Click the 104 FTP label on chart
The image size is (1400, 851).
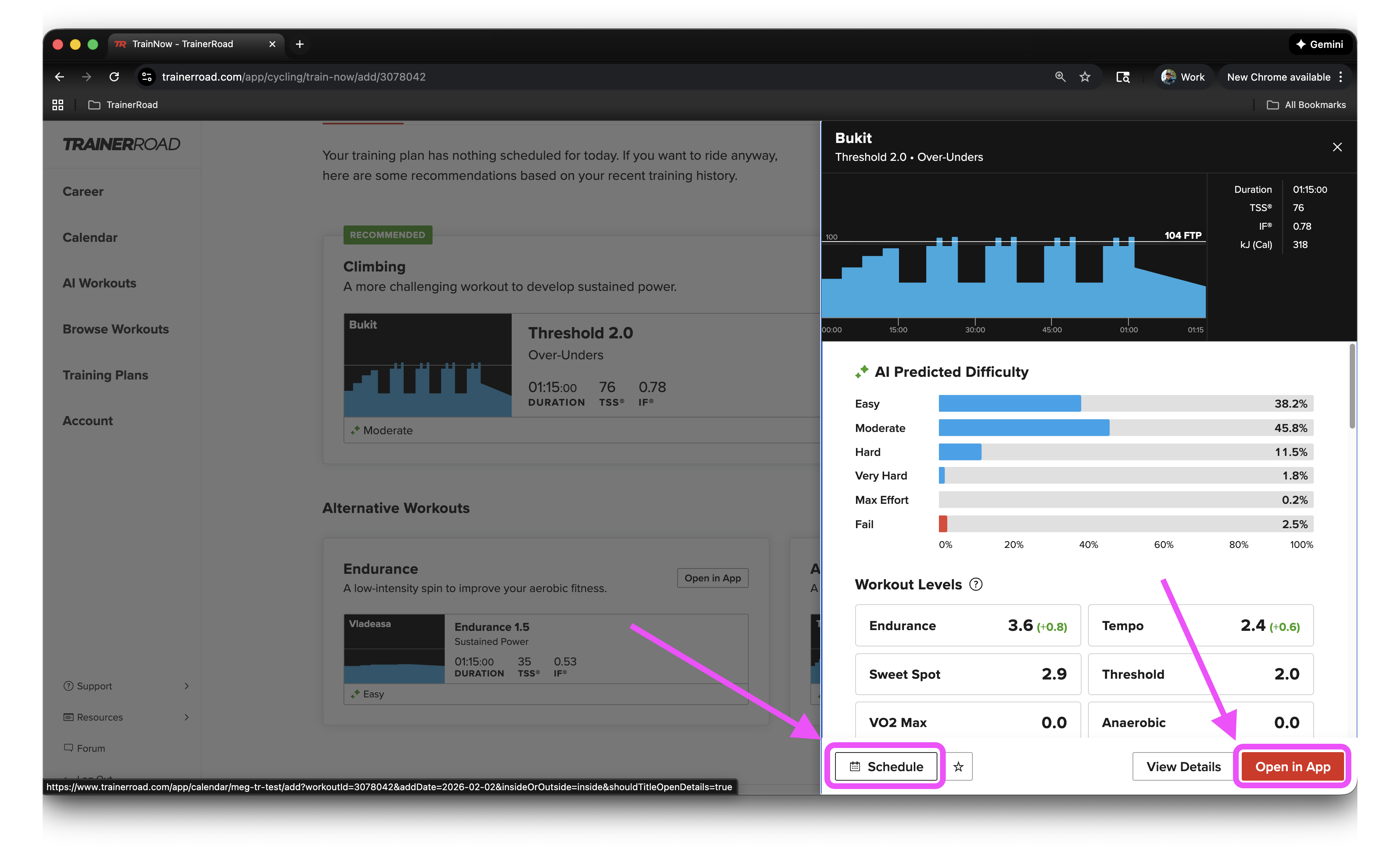pyautogui.click(x=1182, y=235)
